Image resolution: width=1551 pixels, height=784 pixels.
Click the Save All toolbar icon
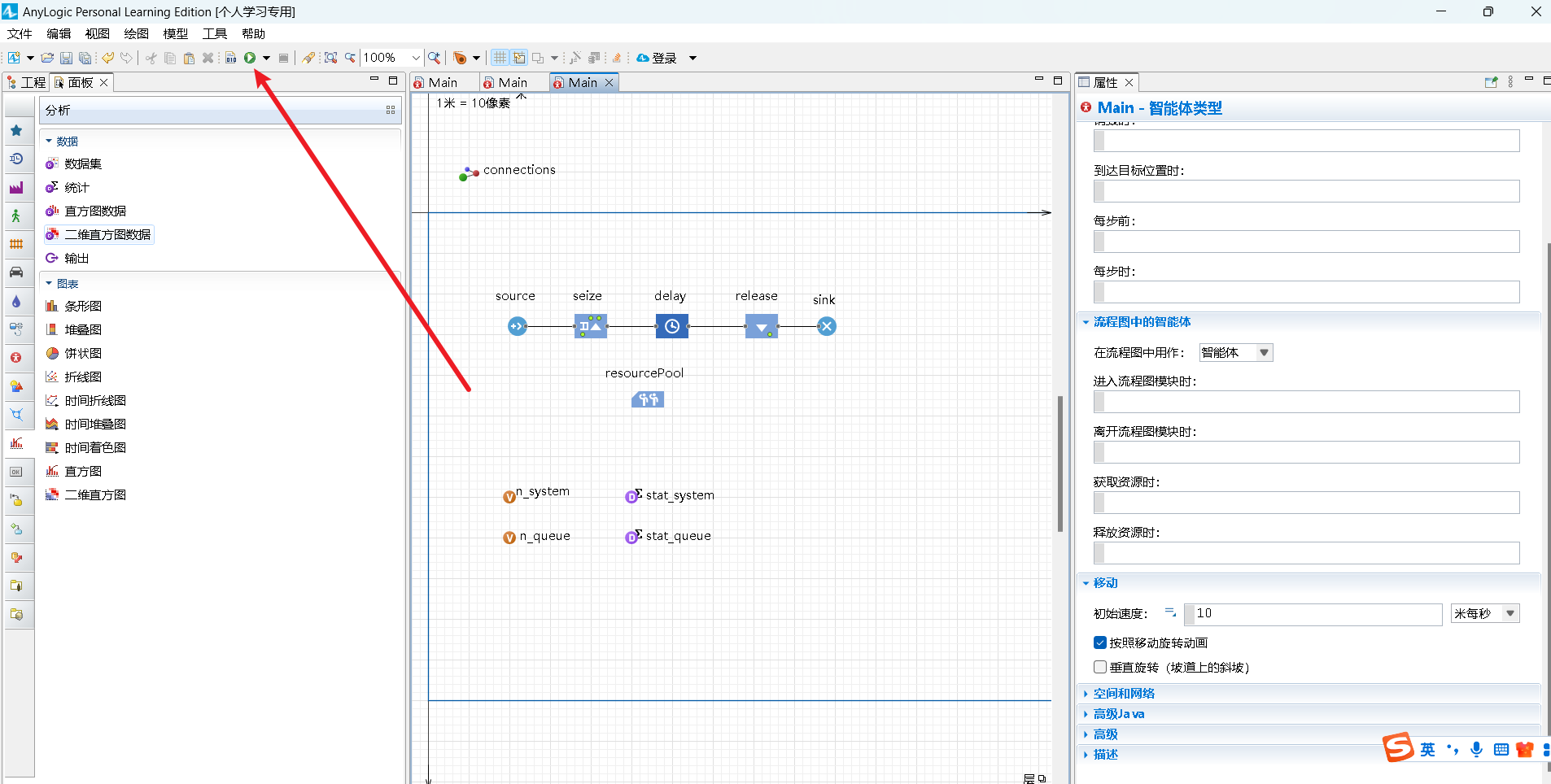[x=85, y=58]
